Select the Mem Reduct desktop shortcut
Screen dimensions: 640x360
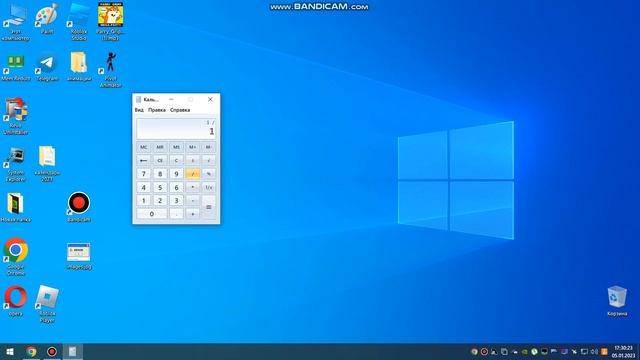click(x=16, y=67)
